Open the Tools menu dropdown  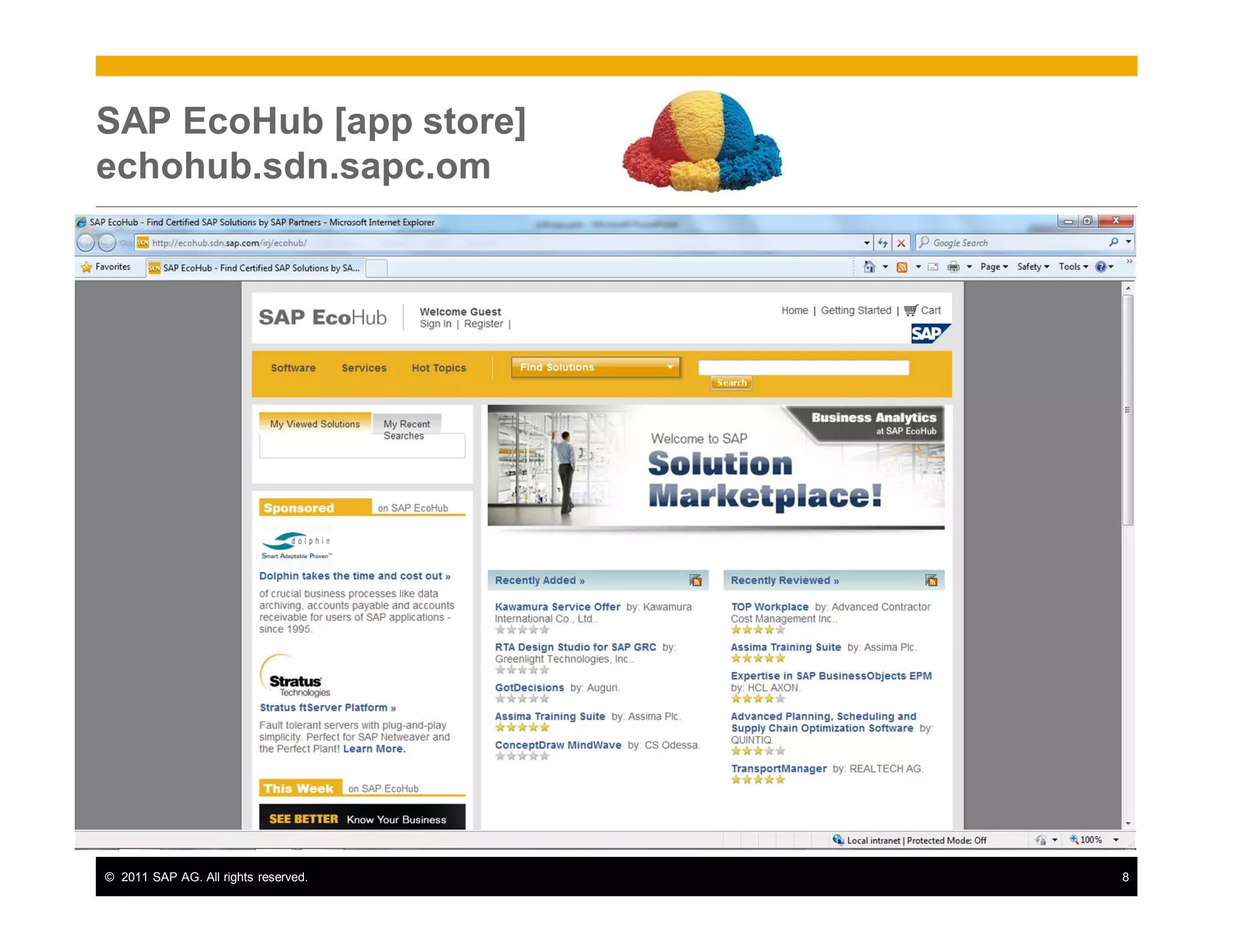[1073, 267]
